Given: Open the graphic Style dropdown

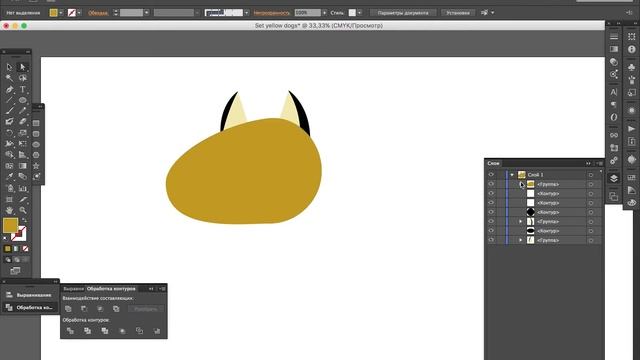Looking at the screenshot, I should (x=360, y=13).
